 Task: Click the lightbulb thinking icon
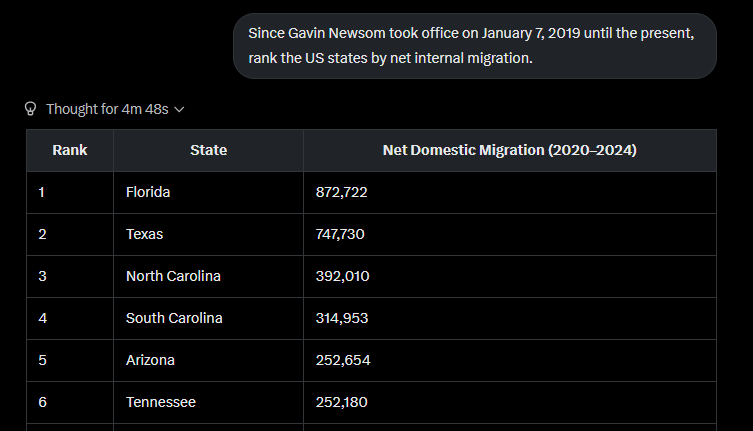tap(30, 109)
